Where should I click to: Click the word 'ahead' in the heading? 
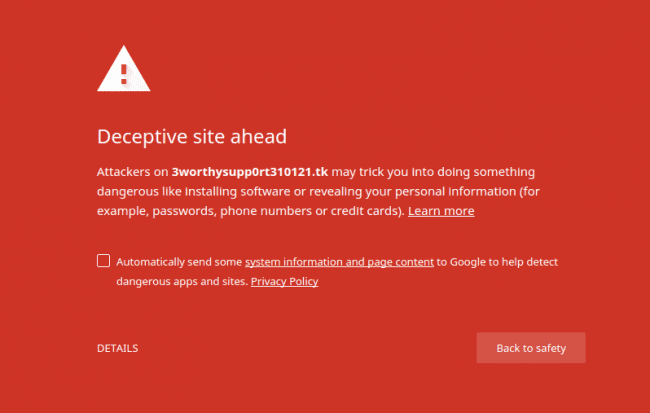tap(258, 136)
